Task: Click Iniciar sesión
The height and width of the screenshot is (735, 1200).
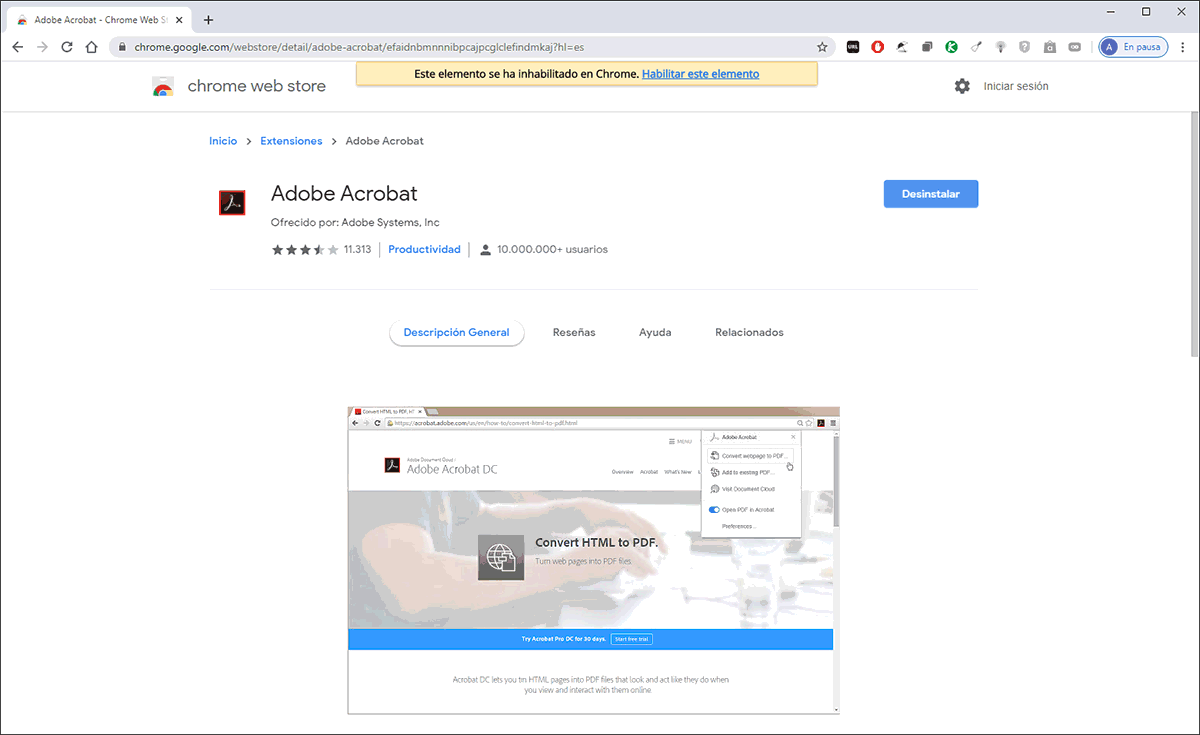Action: point(1016,86)
